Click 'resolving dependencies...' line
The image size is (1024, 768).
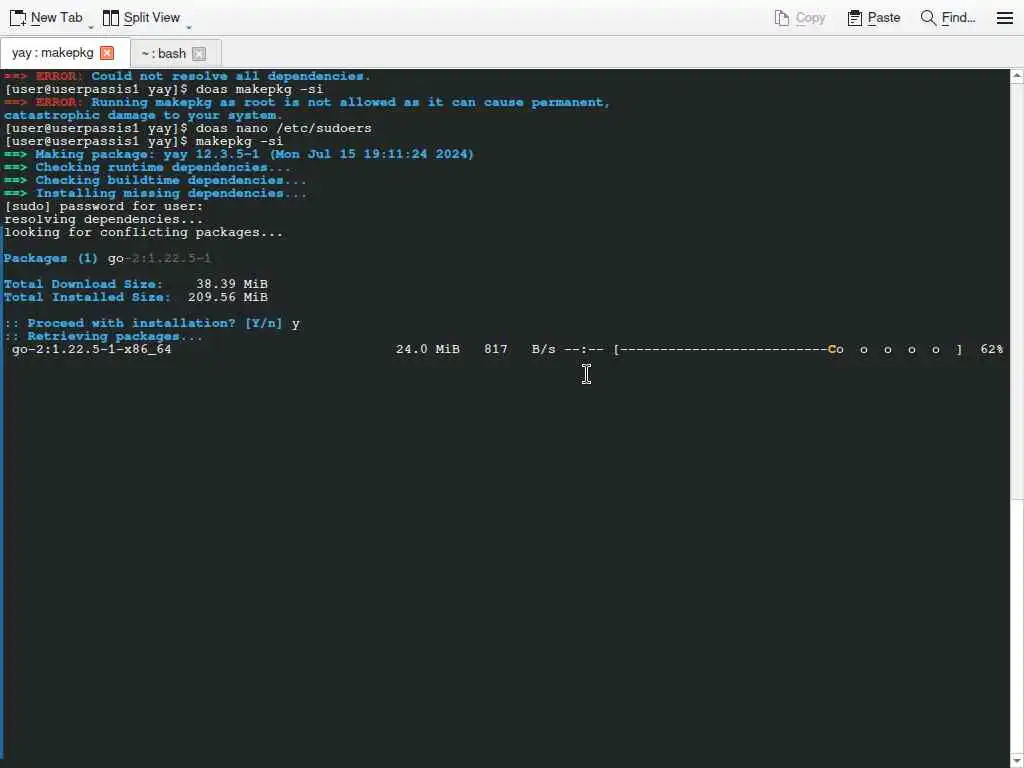click(x=103, y=219)
